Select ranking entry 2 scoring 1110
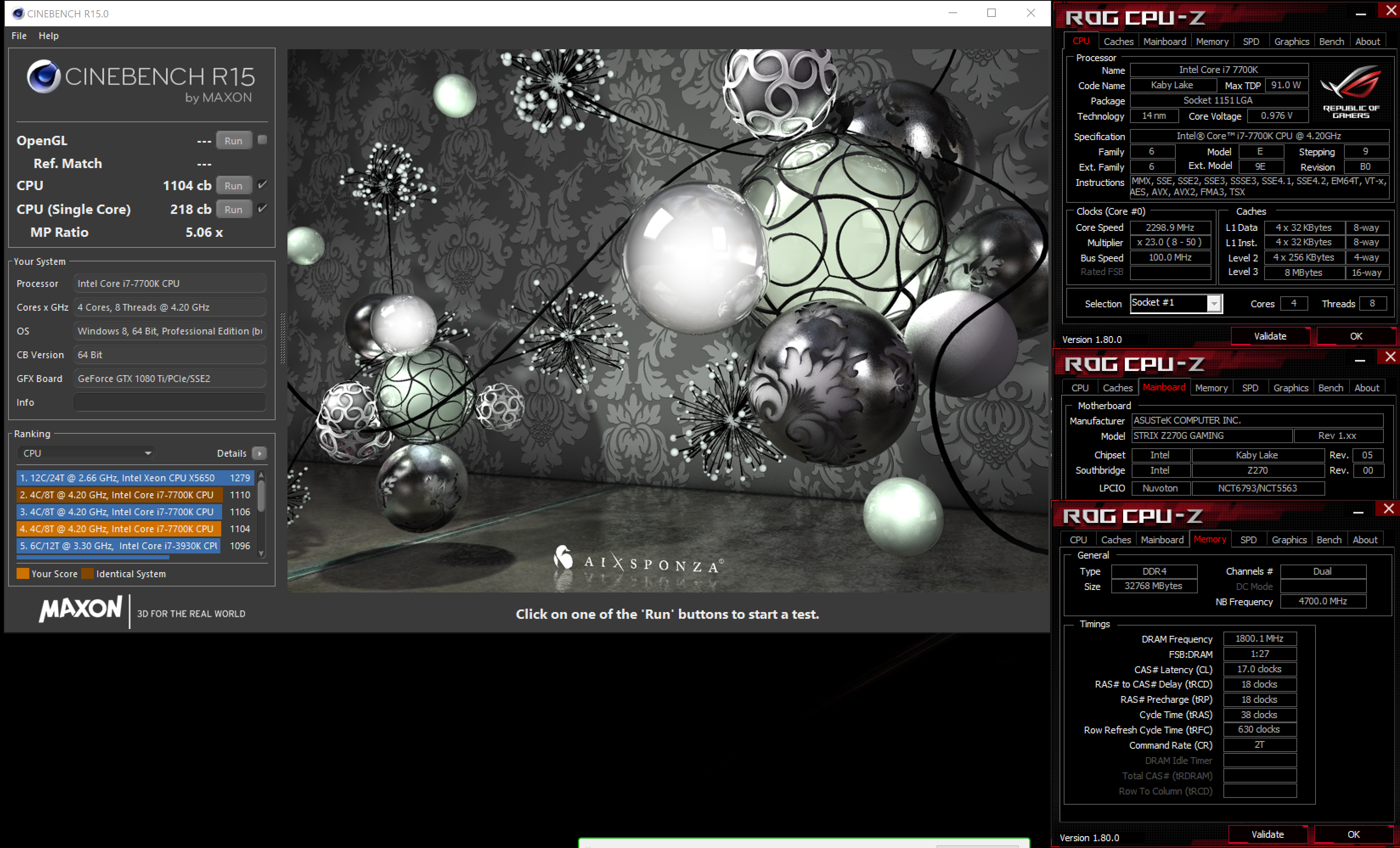 point(135,495)
